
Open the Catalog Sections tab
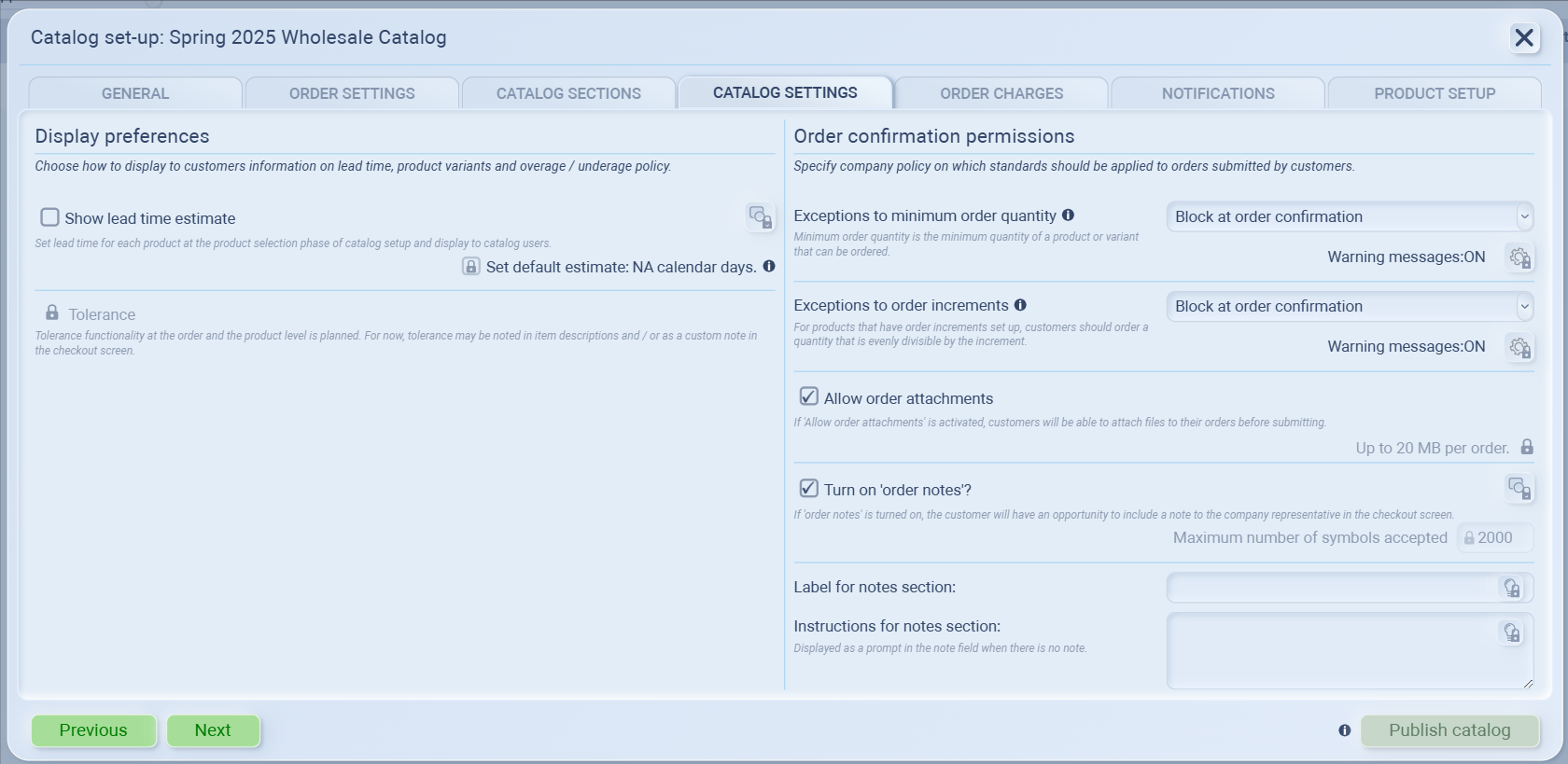click(x=568, y=93)
